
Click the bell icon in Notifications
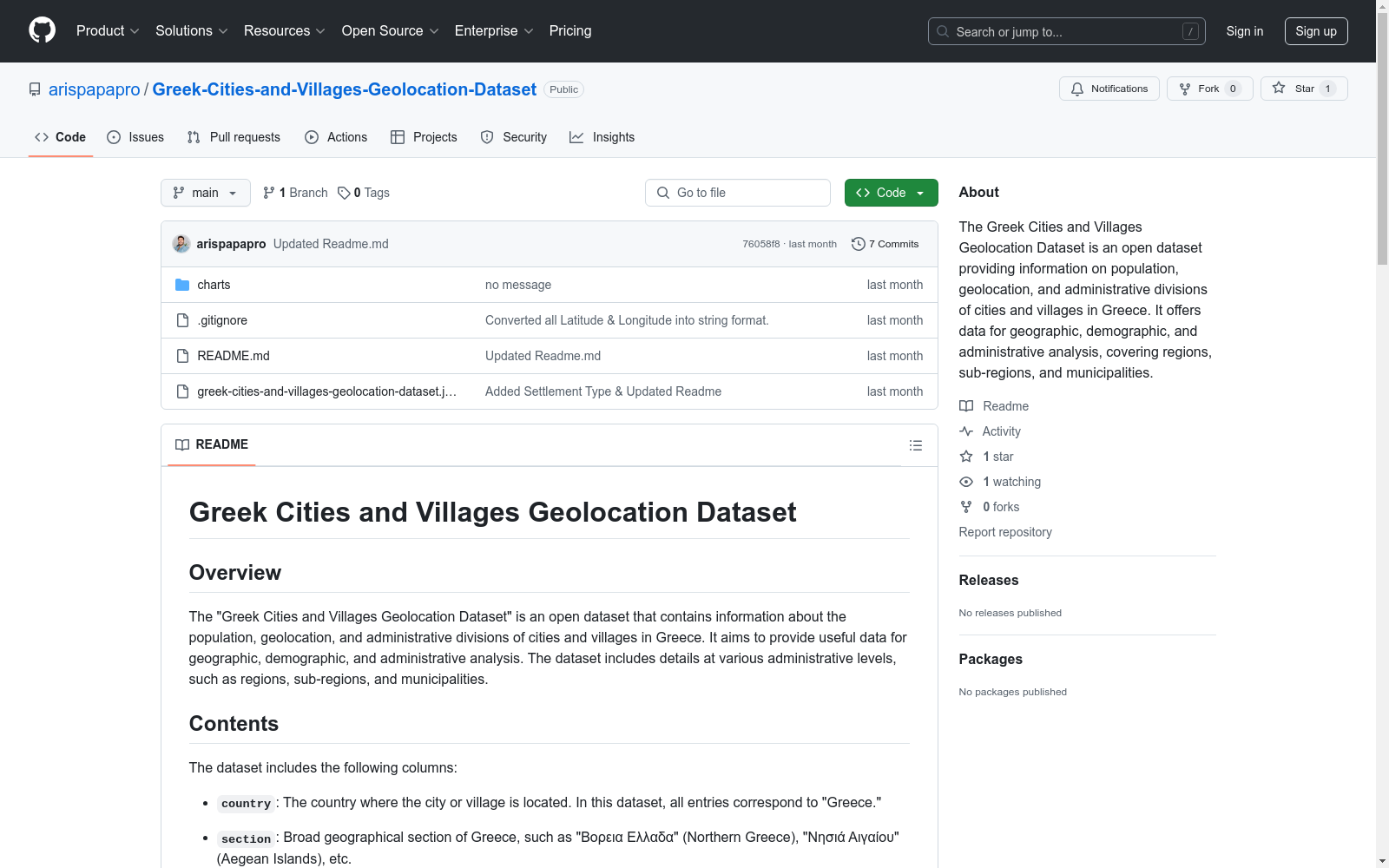(1077, 89)
